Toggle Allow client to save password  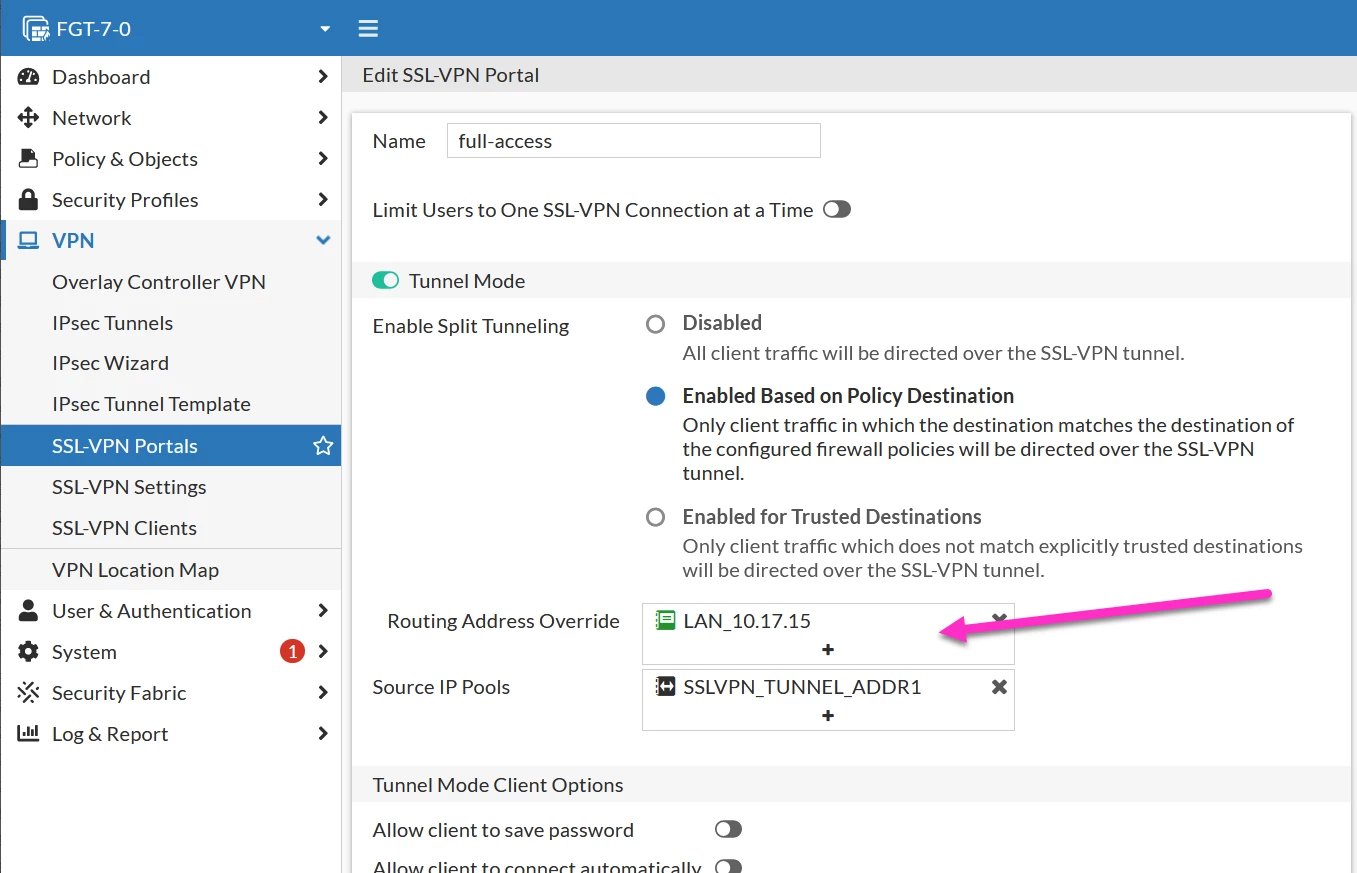click(x=729, y=830)
